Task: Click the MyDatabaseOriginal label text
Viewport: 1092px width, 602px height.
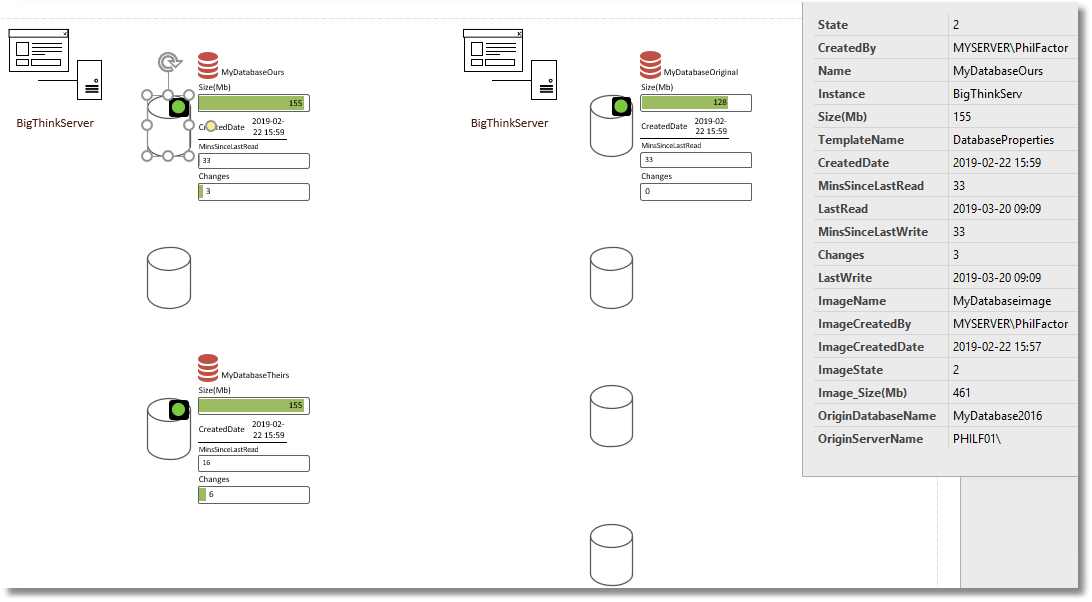Action: 701,72
